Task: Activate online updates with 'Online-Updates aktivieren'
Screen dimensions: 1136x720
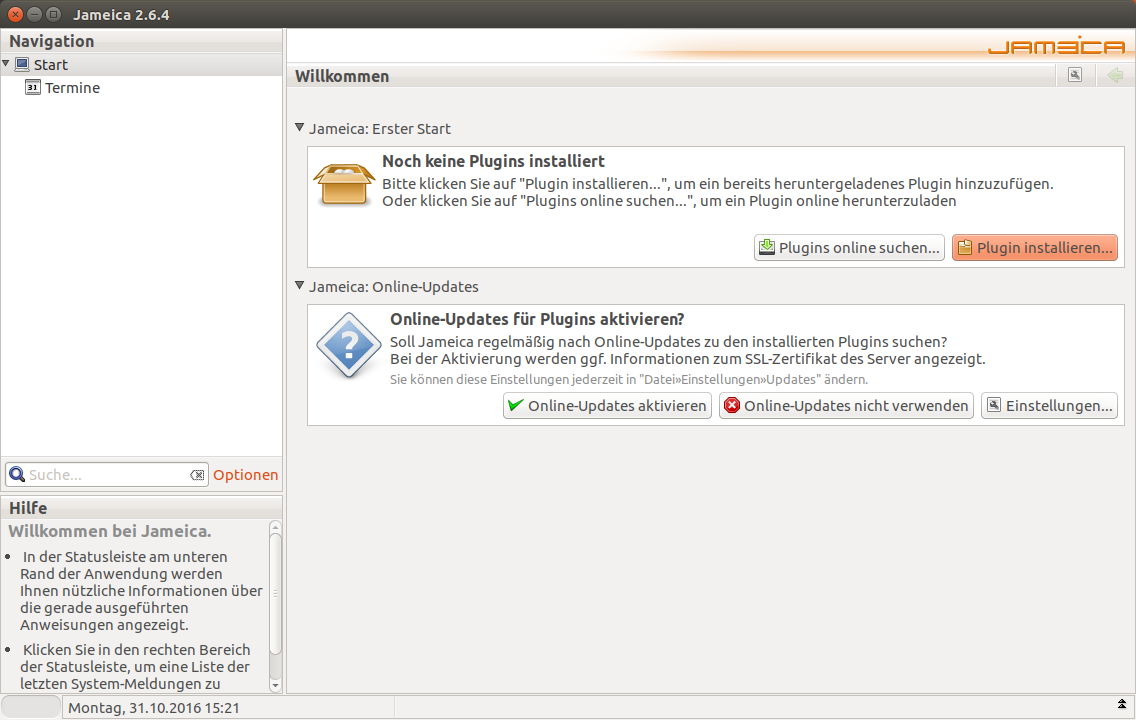Action: pyautogui.click(x=607, y=406)
